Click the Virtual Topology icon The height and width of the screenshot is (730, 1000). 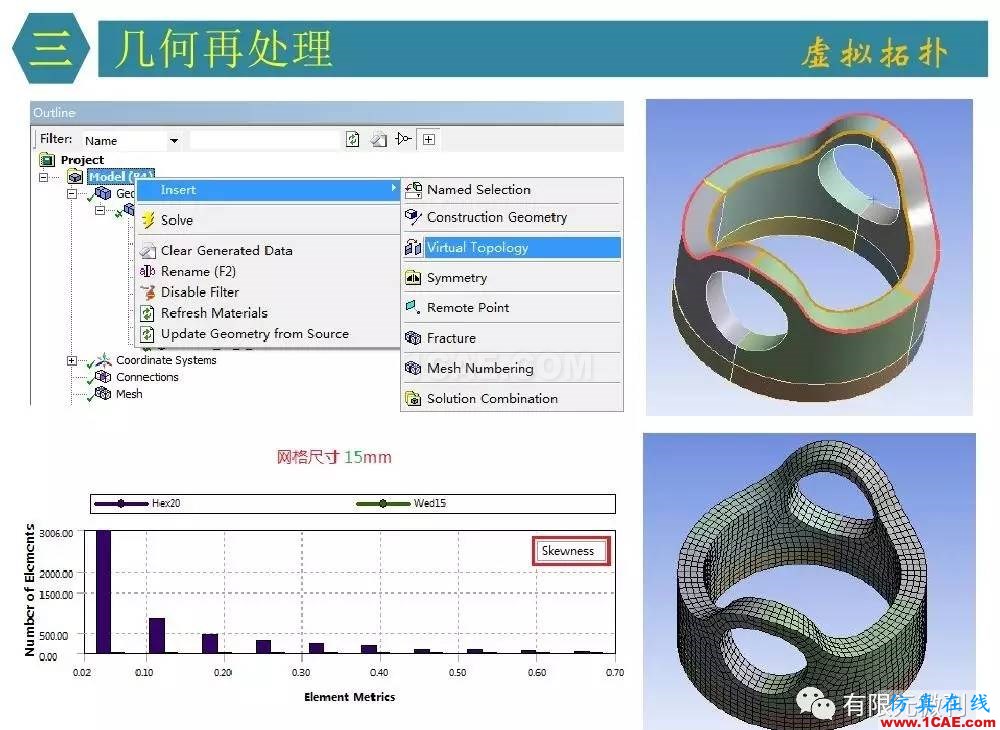tap(413, 247)
